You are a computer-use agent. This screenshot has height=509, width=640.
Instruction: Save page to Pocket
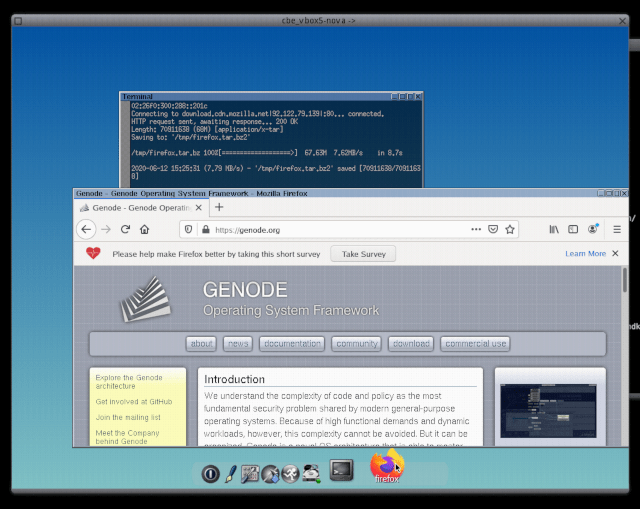(x=493, y=229)
